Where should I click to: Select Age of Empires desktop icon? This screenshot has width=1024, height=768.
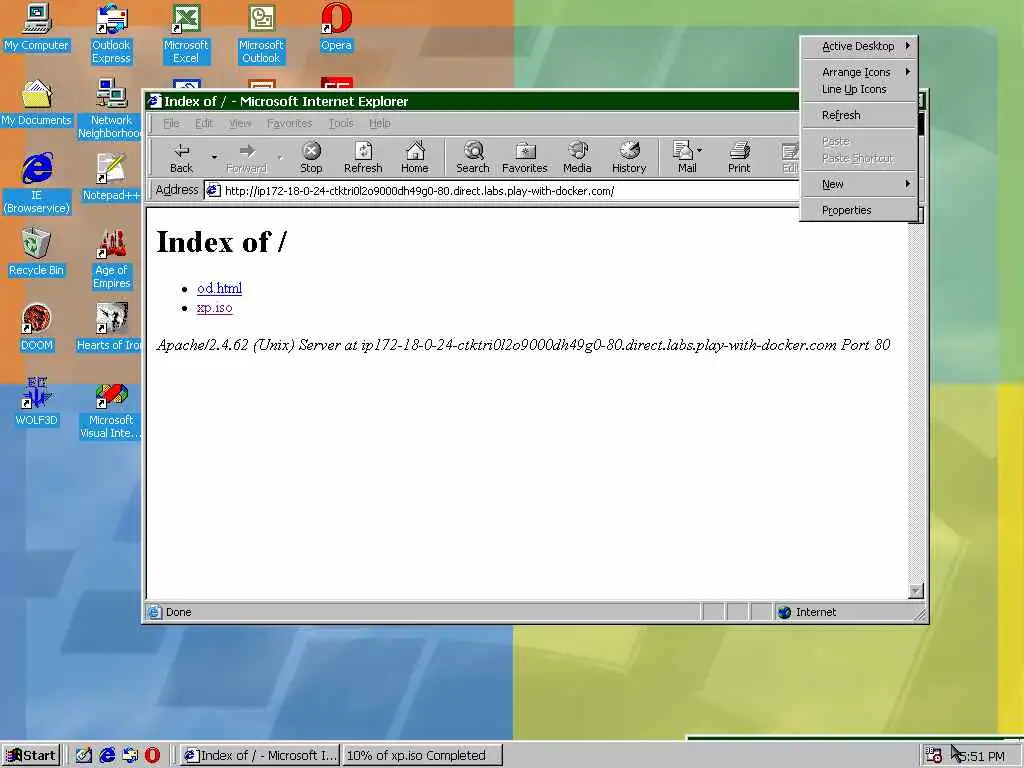click(x=112, y=259)
